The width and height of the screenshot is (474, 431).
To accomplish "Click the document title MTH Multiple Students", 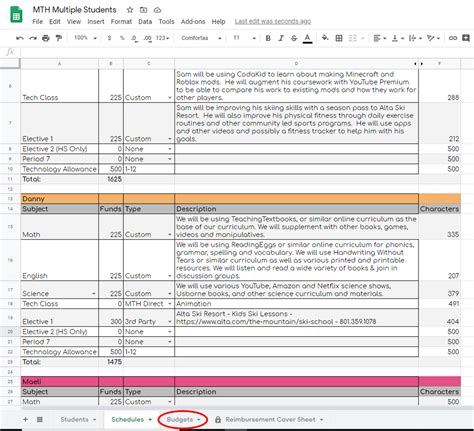I will click(x=74, y=10).
